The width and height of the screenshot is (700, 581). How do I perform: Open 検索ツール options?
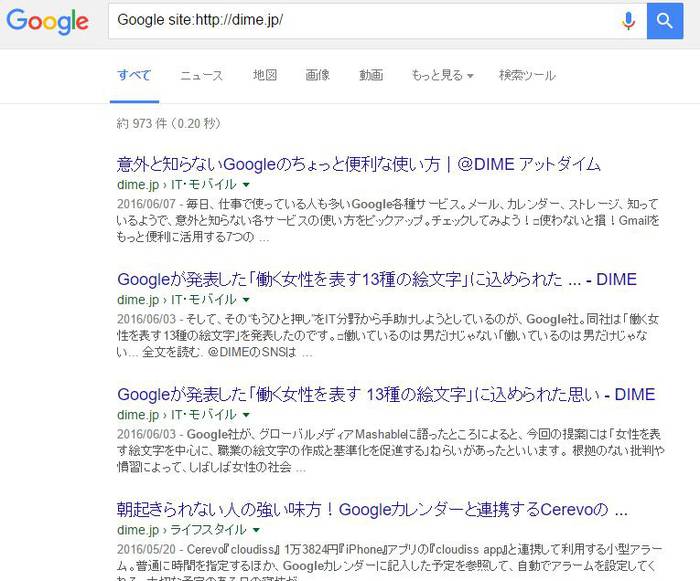tap(527, 75)
